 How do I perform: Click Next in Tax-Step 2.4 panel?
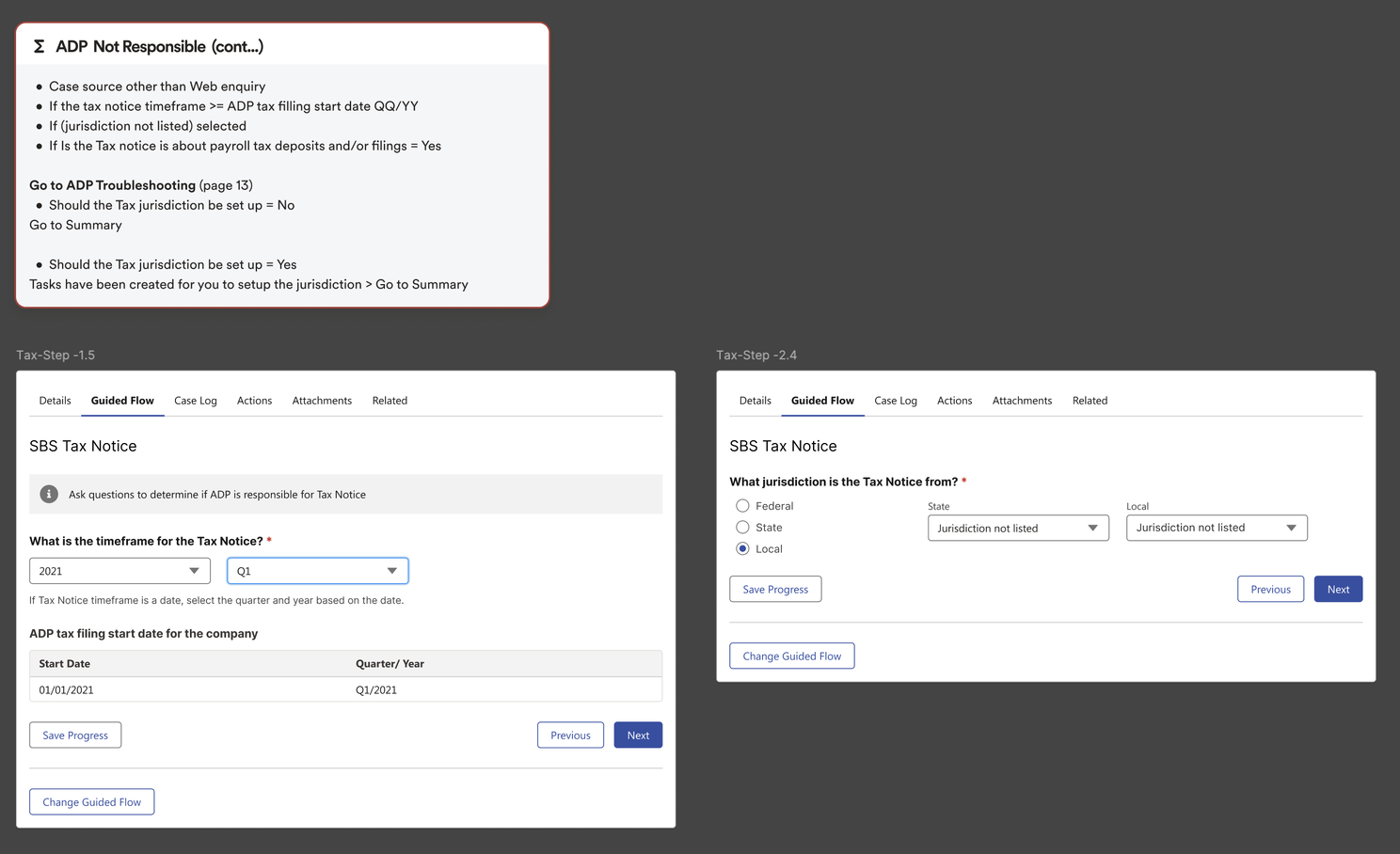coord(1338,590)
